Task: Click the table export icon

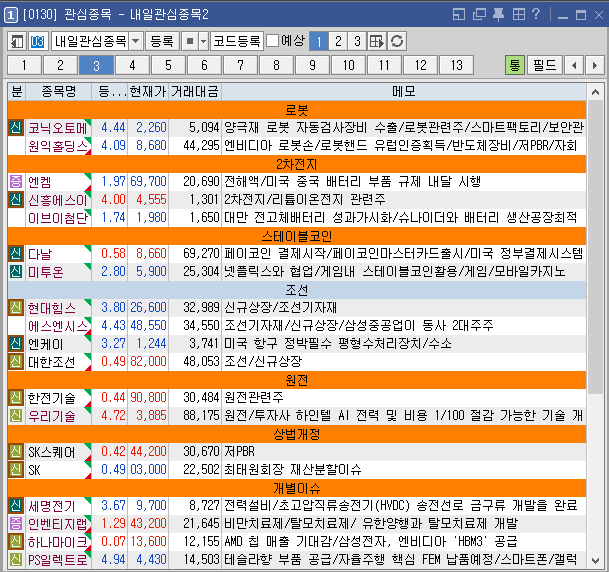Action: 377,41
